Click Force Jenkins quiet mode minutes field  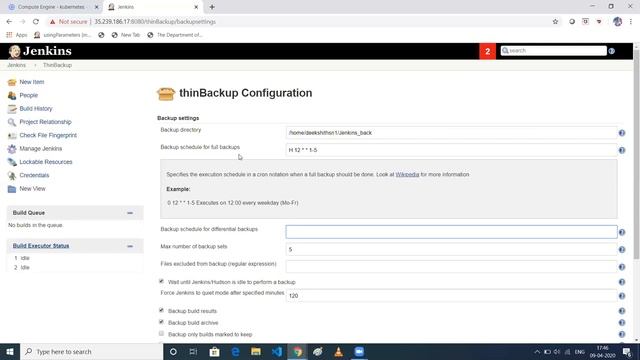[451, 296]
